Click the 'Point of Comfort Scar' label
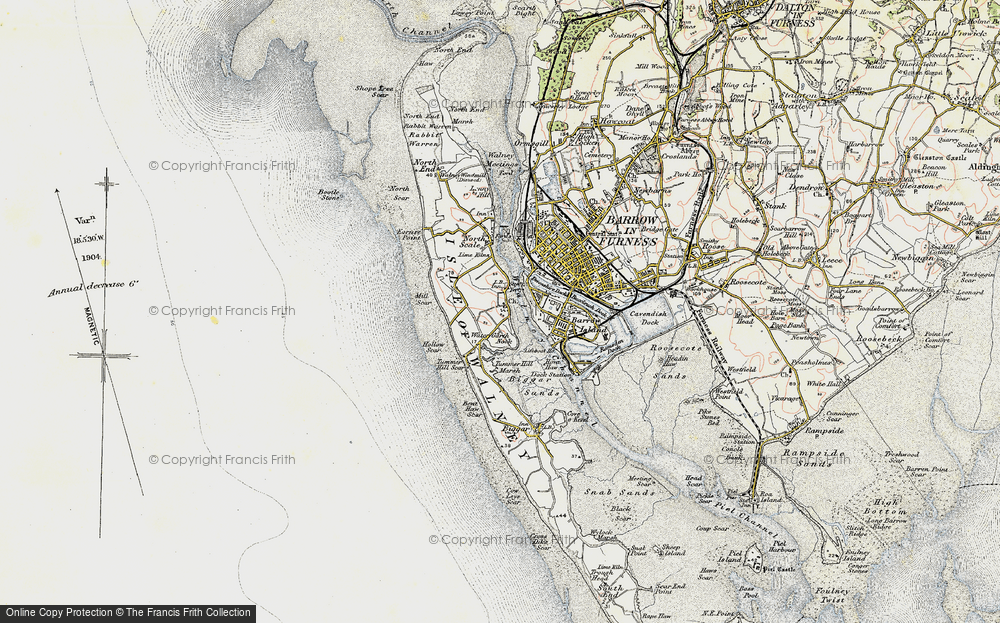This screenshot has height=623, width=1000. (x=941, y=339)
